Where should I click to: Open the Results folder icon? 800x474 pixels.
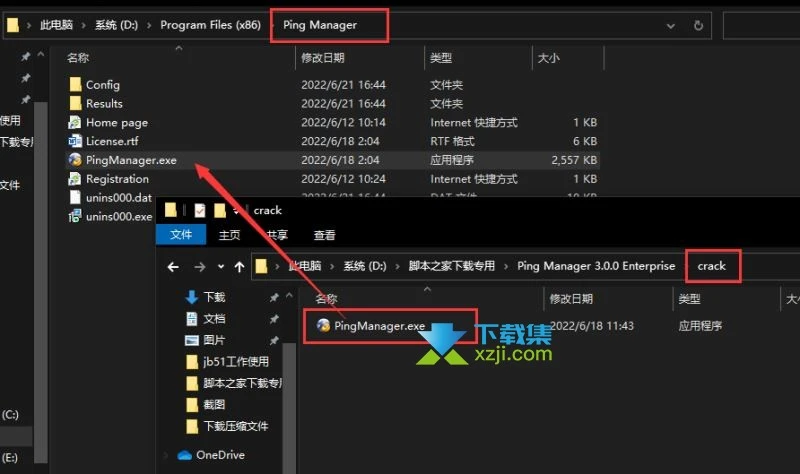point(75,104)
